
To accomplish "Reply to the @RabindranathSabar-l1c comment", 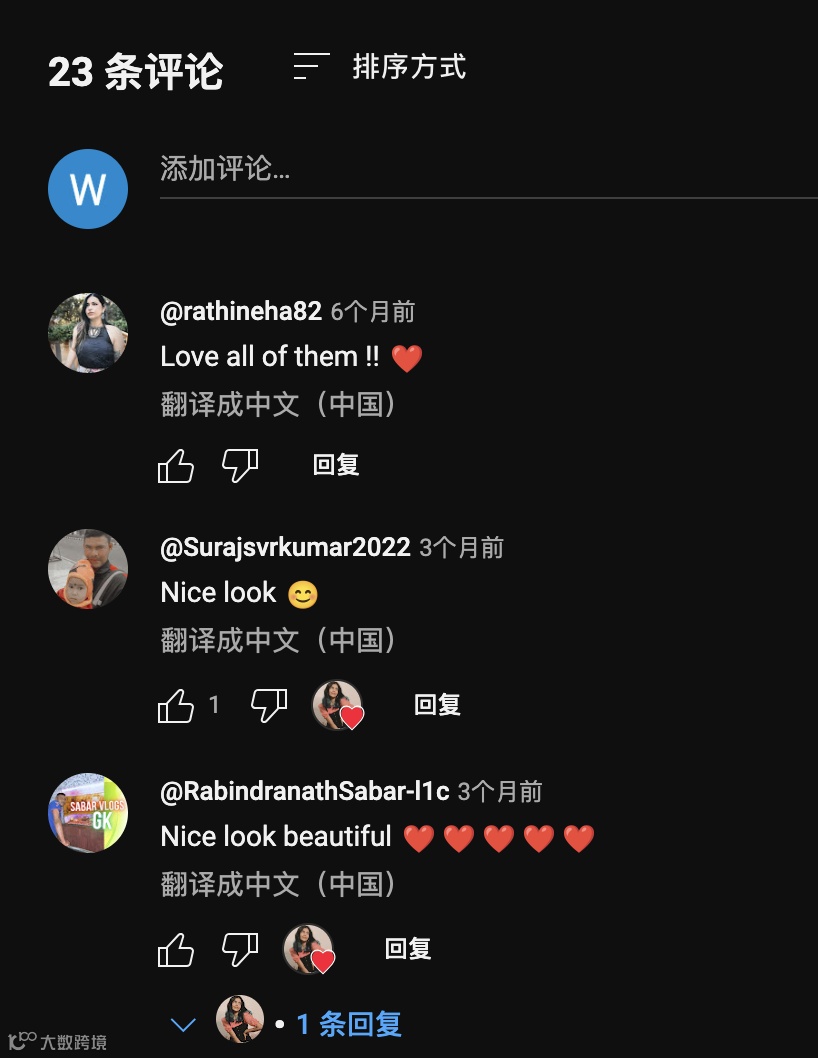I will coord(408,949).
